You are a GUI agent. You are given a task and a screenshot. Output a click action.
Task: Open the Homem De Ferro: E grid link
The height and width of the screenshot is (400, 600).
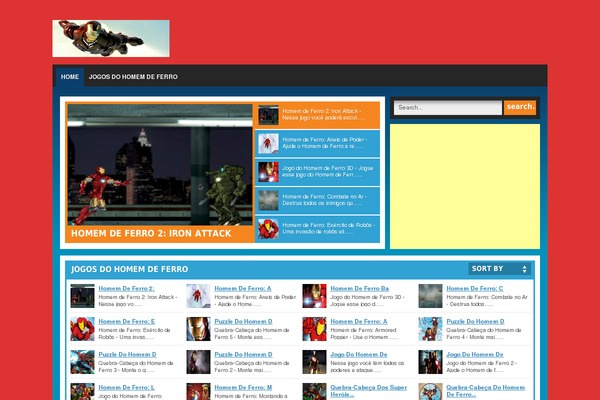click(x=126, y=322)
